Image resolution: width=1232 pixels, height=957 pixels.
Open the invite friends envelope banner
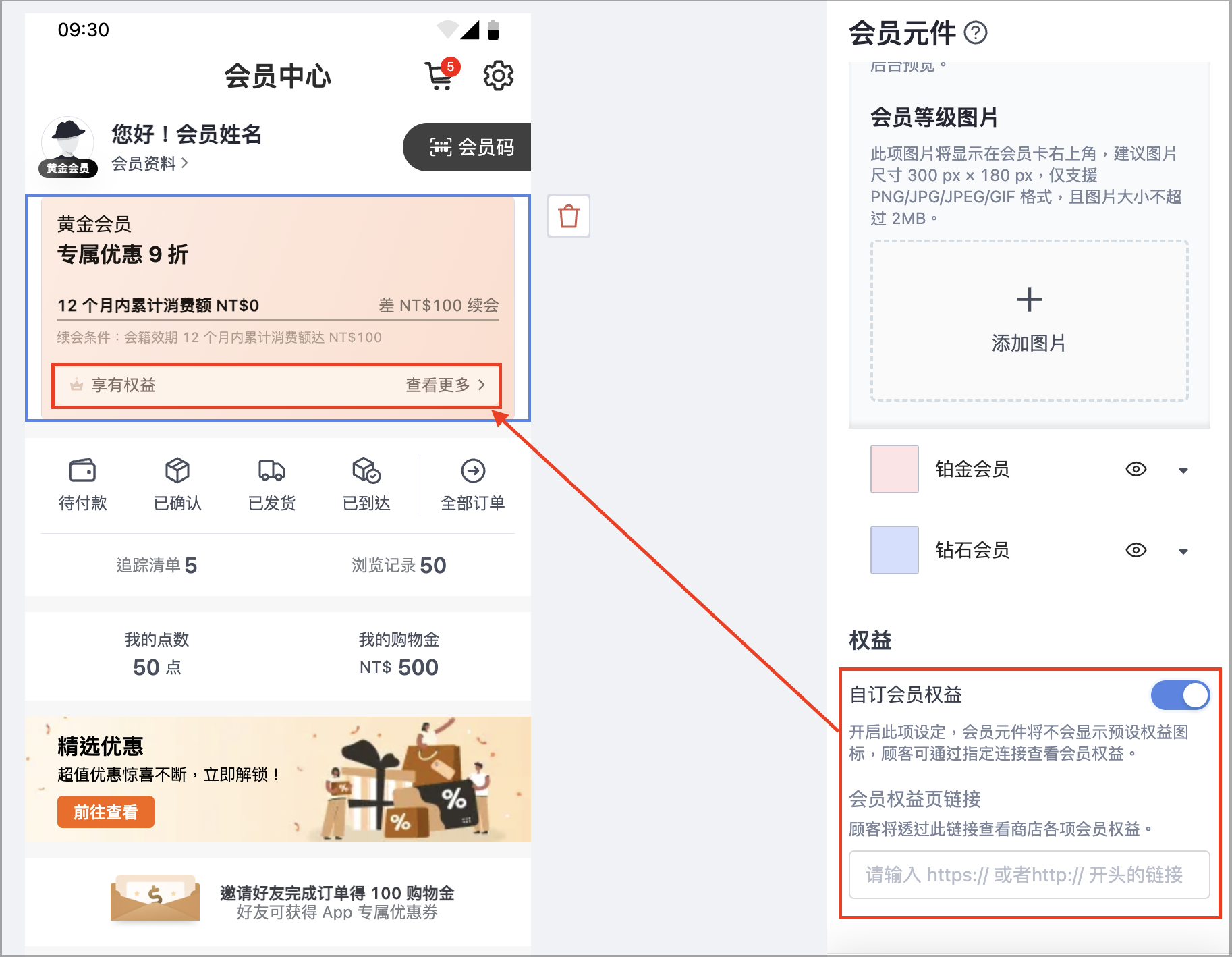pos(278,902)
